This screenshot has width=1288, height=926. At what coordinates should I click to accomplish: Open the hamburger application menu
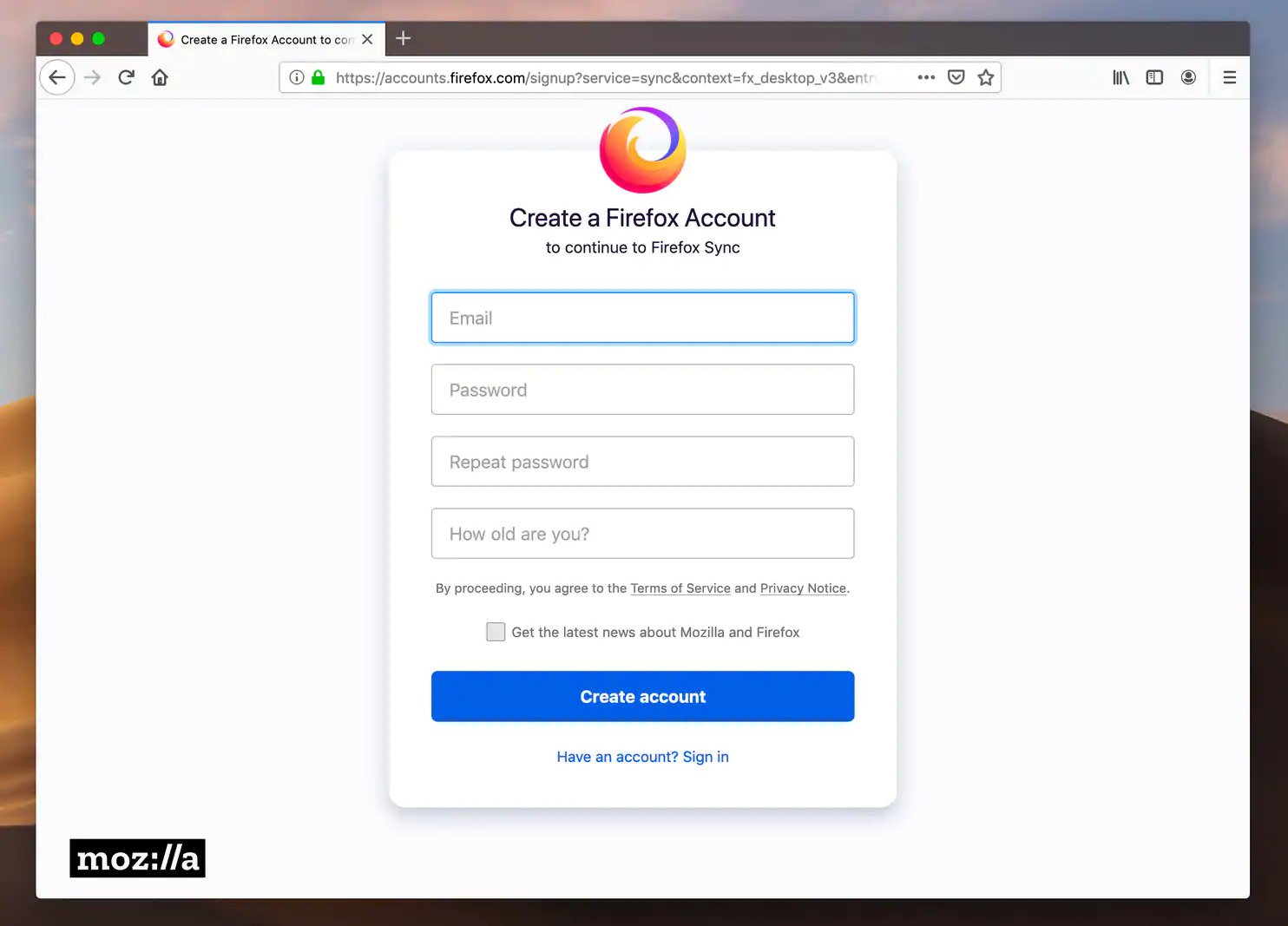[x=1229, y=77]
